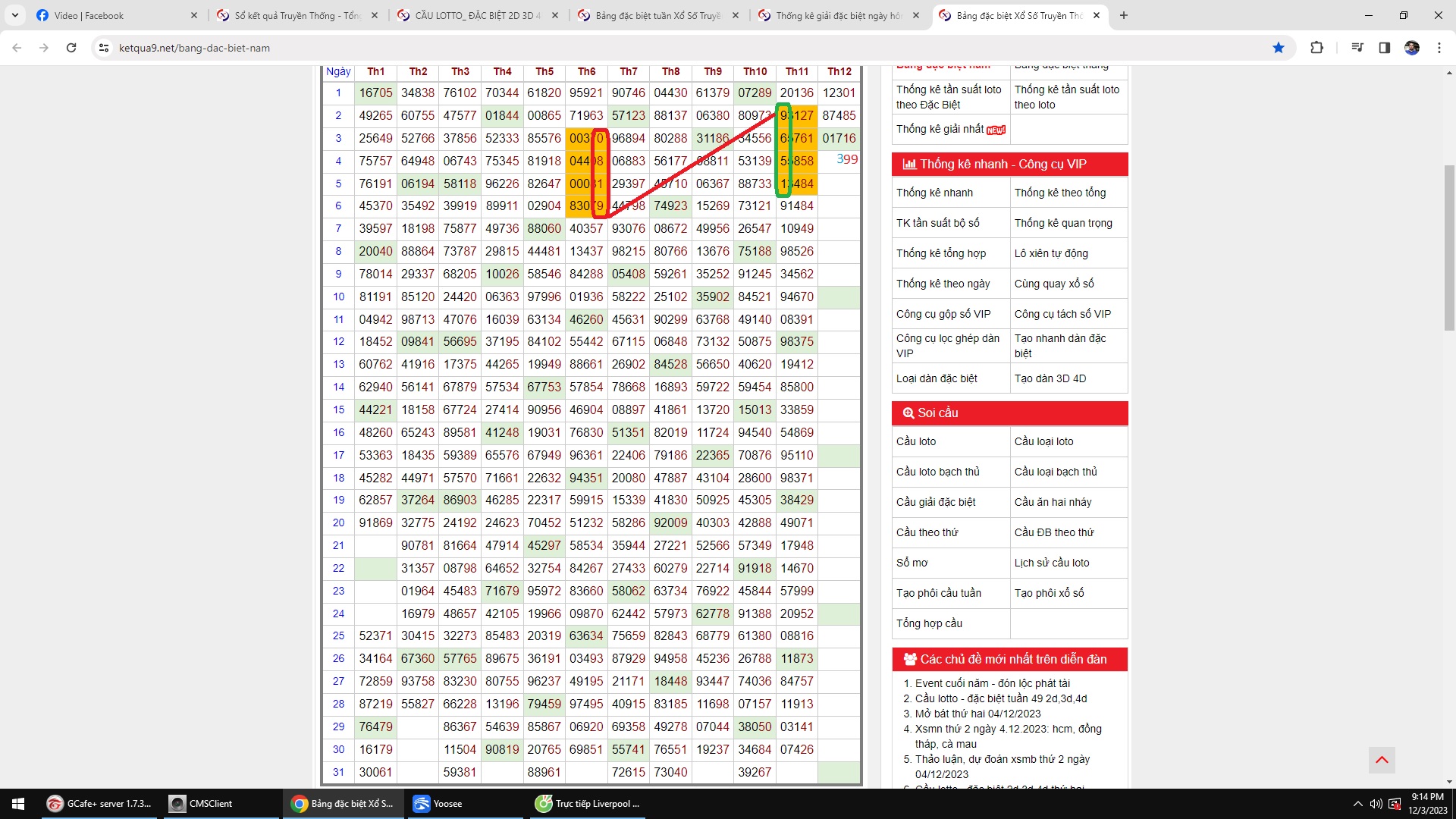Image resolution: width=1456 pixels, height=819 pixels.
Task: Click the Tạo dàn 3D 4D link
Action: pos(1050,378)
